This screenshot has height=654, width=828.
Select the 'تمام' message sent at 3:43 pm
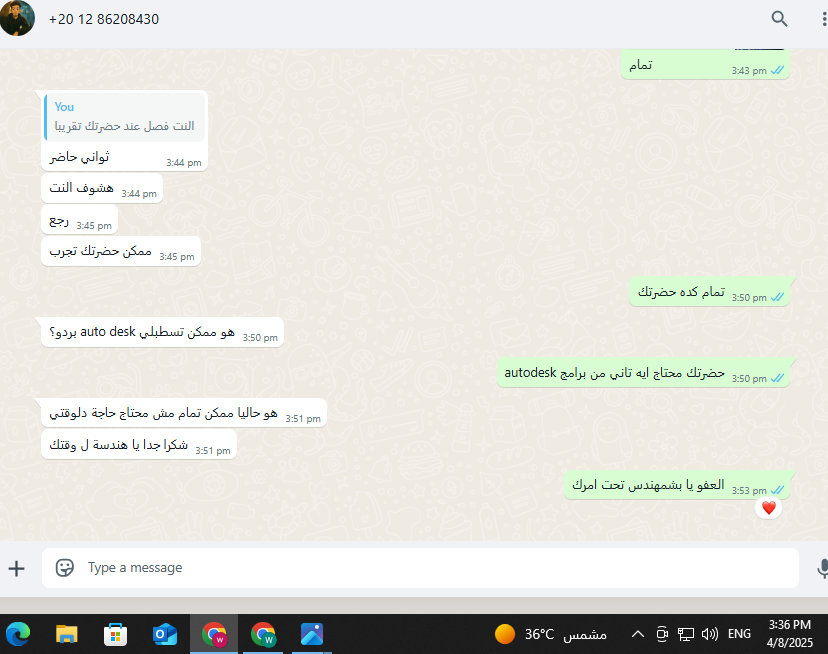[x=705, y=64]
